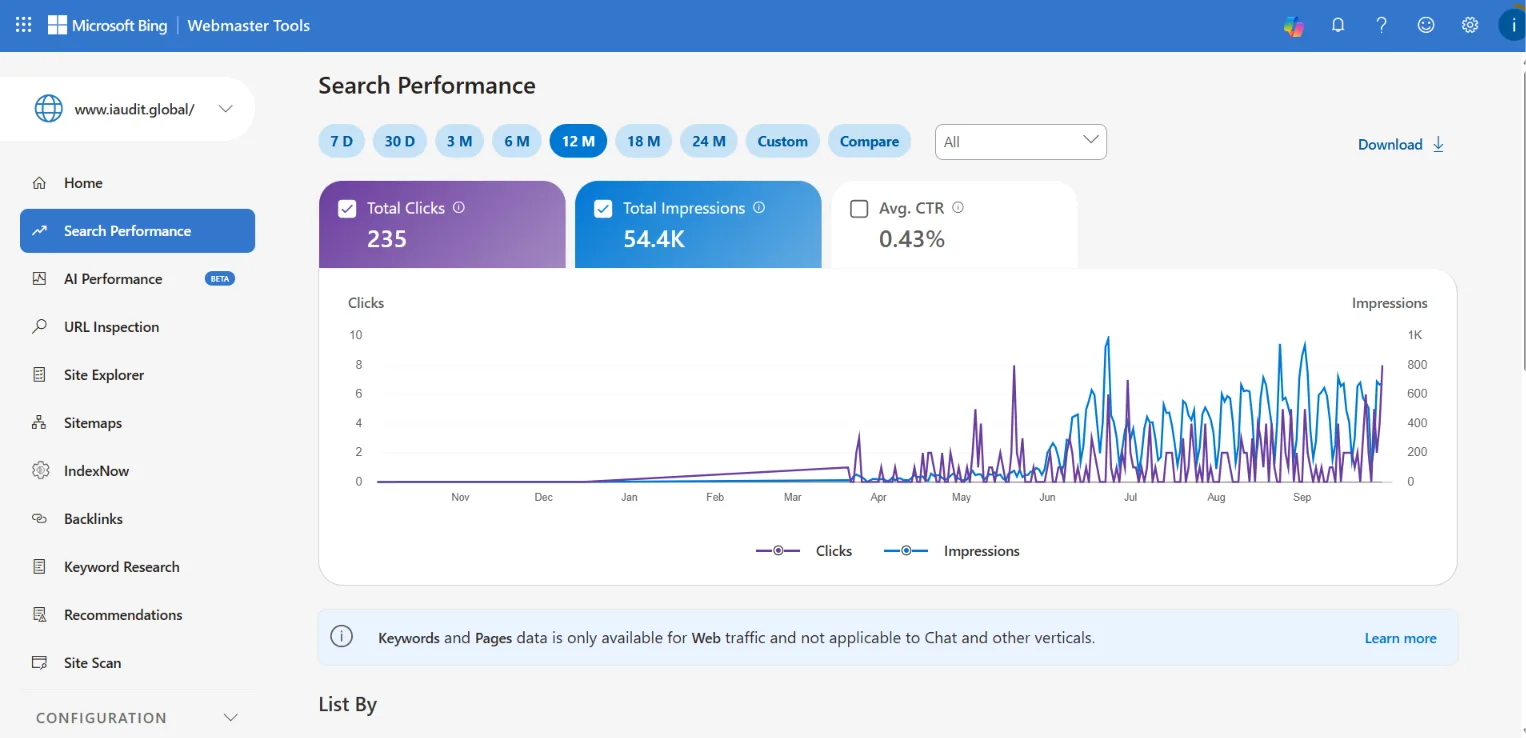Click the Site Scan sidebar icon

[39, 663]
